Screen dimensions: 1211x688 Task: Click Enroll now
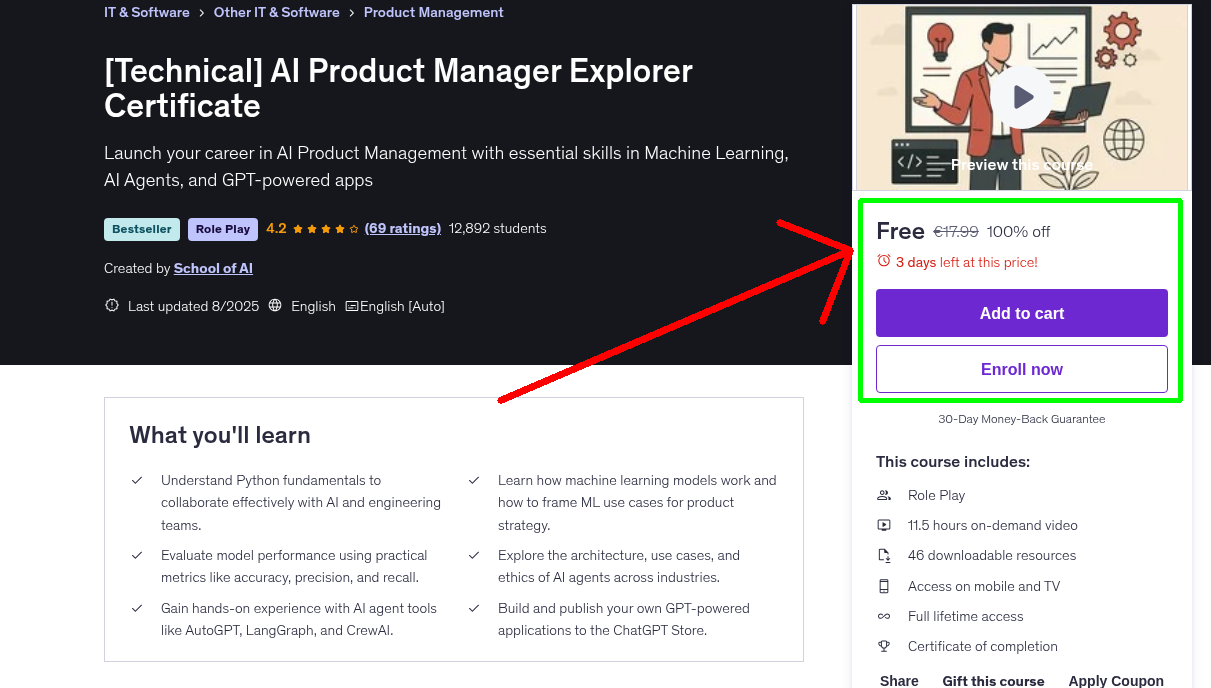click(1021, 369)
